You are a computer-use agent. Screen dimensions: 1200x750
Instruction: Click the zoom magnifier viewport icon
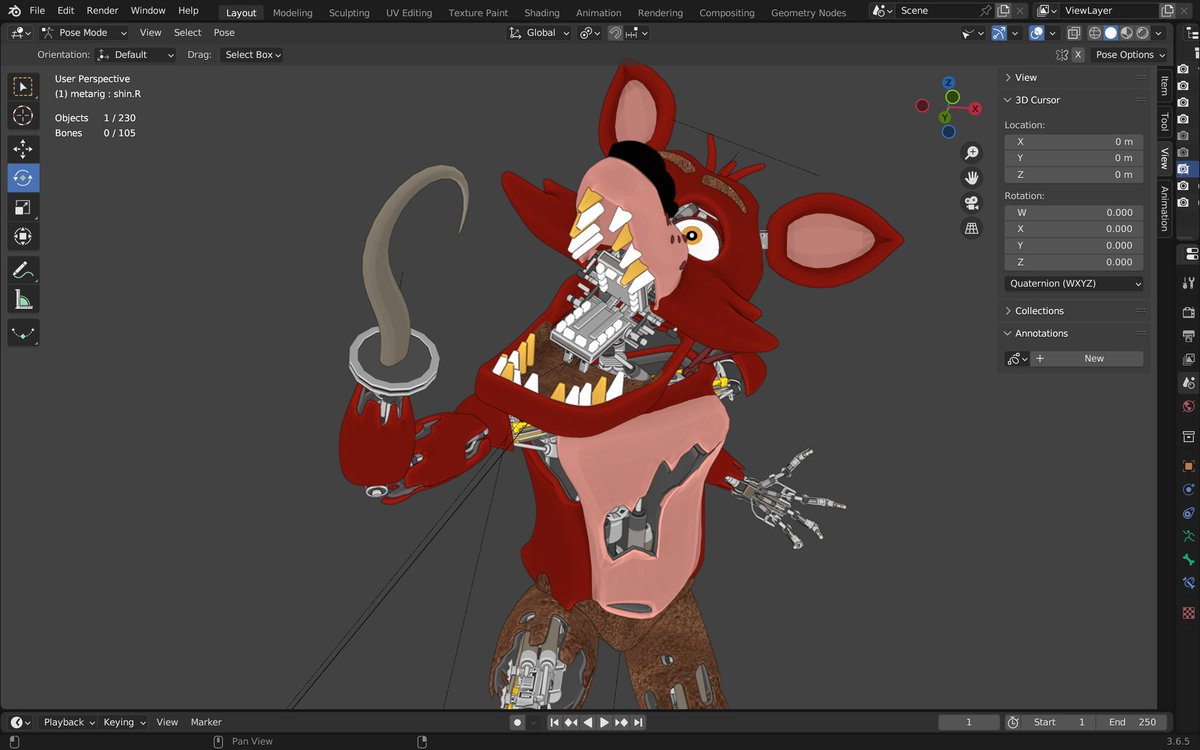click(972, 152)
